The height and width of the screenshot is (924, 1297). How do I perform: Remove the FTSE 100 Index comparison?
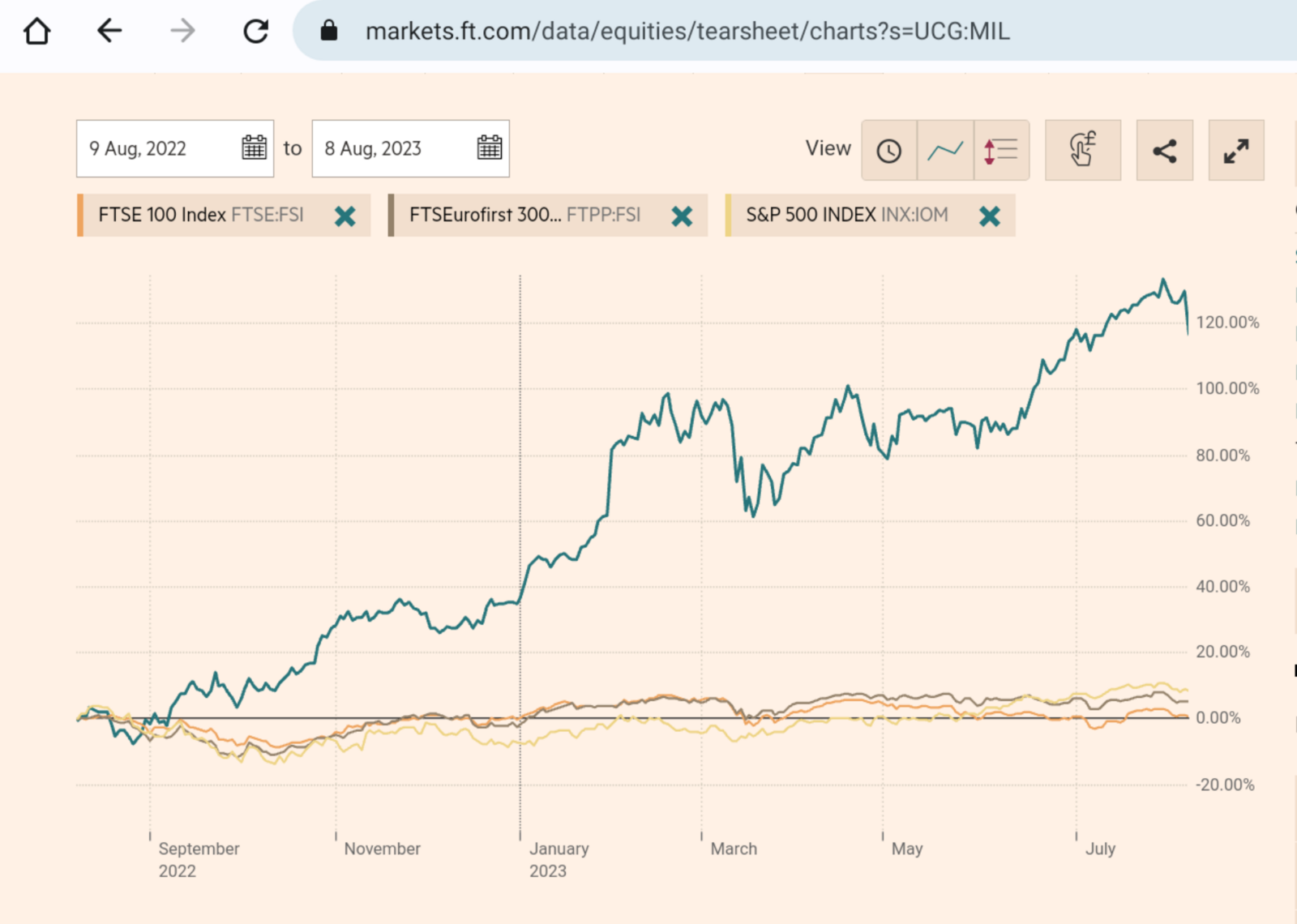pos(344,216)
